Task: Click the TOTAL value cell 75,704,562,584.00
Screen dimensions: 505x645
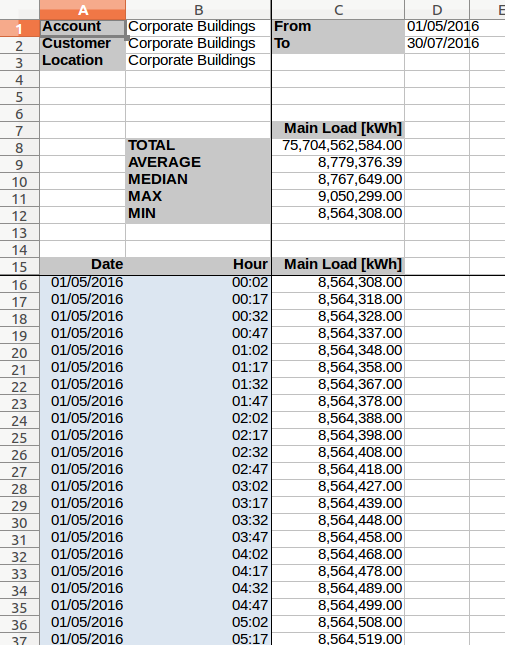Action: tap(338, 146)
